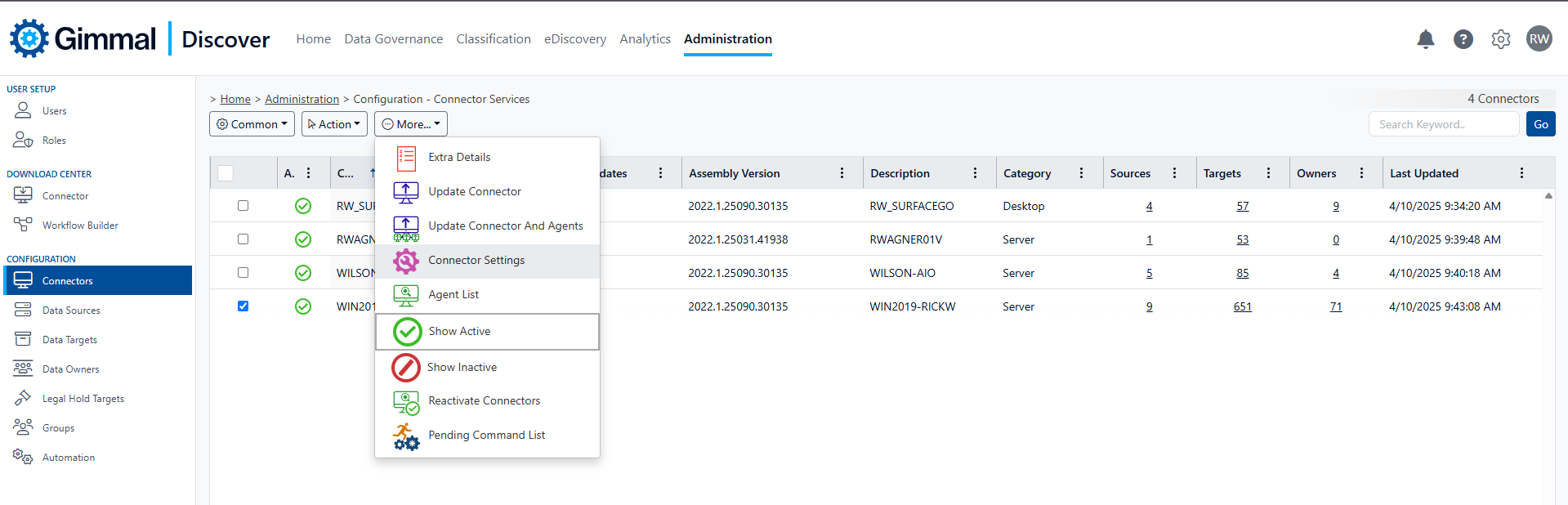Viewport: 1568px width, 505px height.
Task: Click the Legal Hold Targets gavel icon
Action: tap(23, 399)
